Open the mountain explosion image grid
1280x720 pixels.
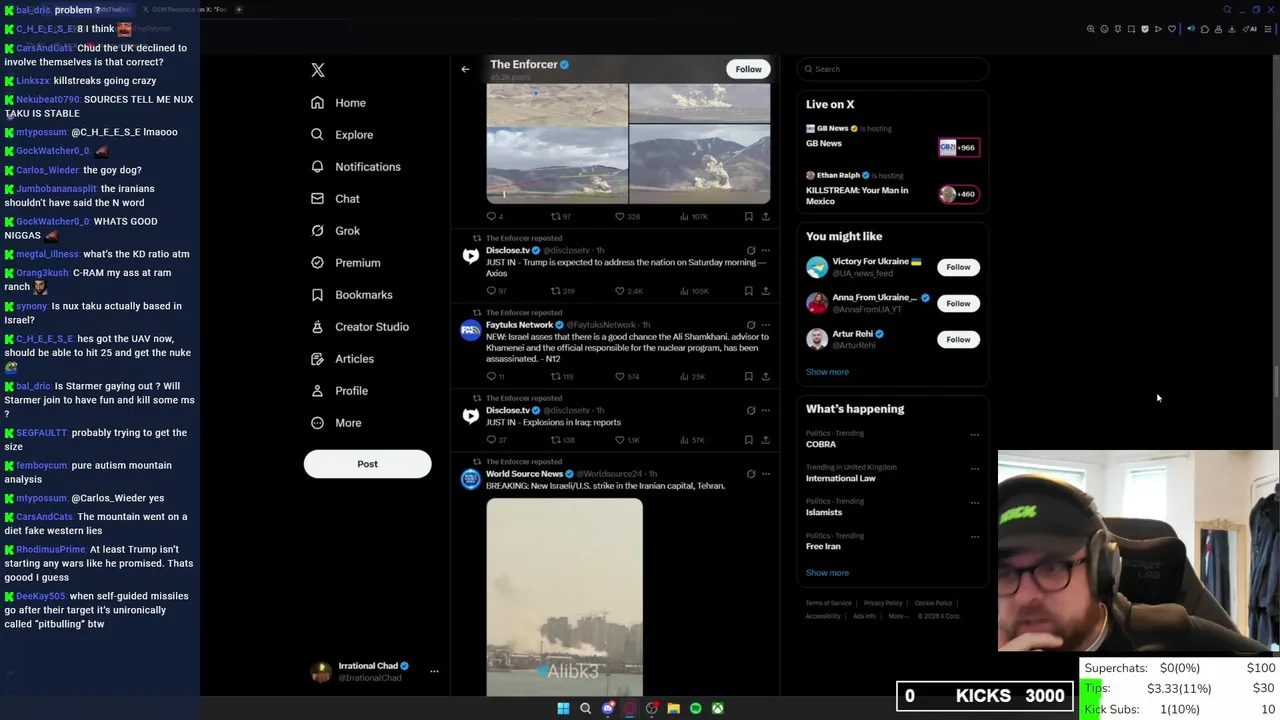click(628, 144)
